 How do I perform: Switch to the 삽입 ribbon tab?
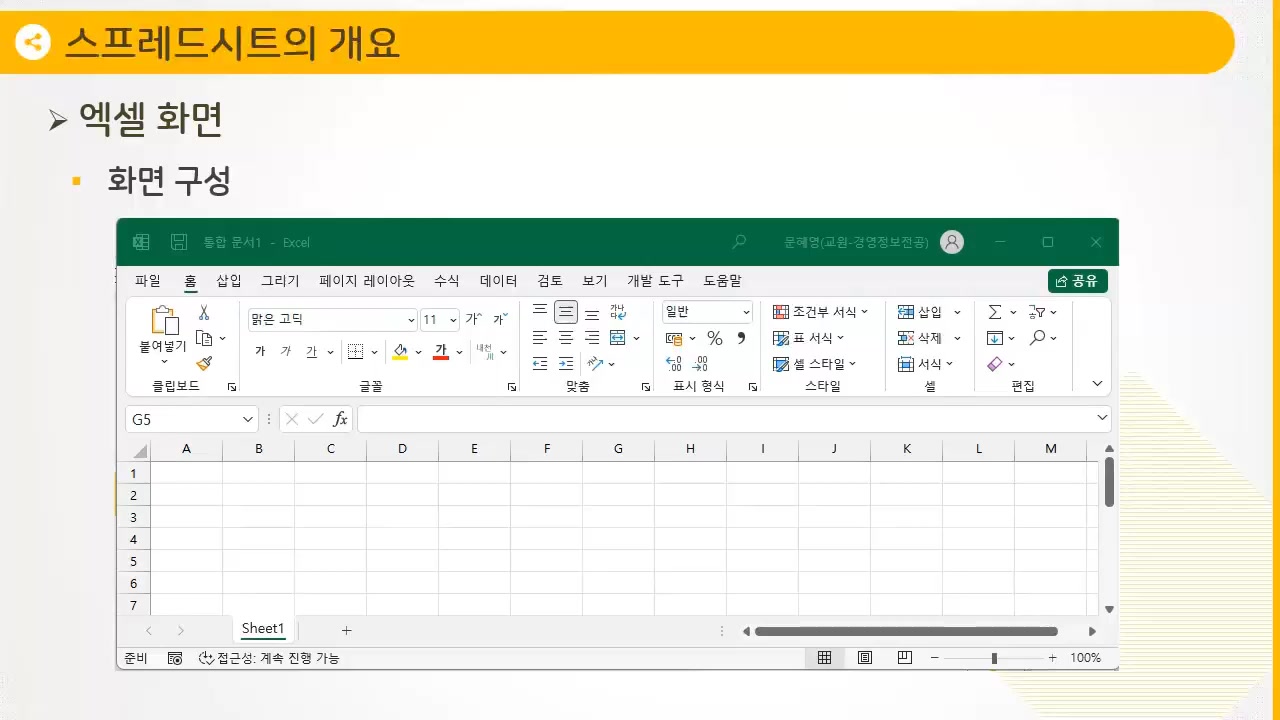tap(227, 281)
